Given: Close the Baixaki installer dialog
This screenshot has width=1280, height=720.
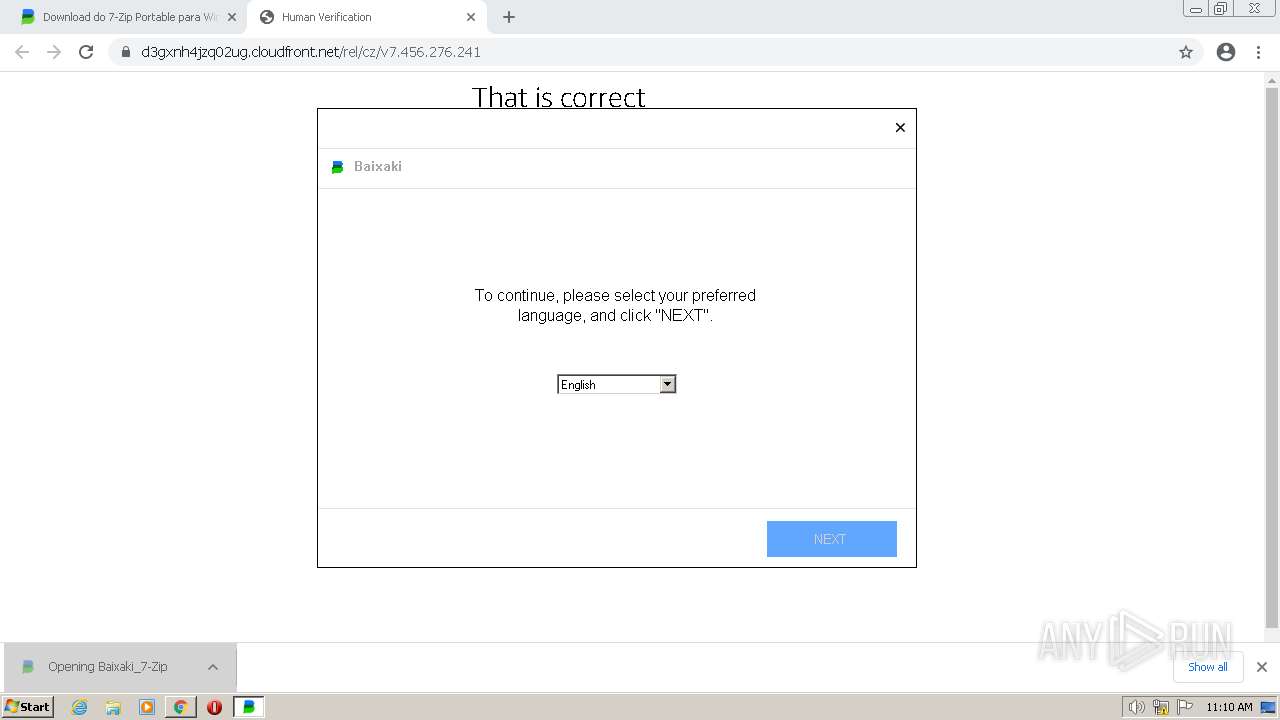Looking at the screenshot, I should (x=900, y=127).
